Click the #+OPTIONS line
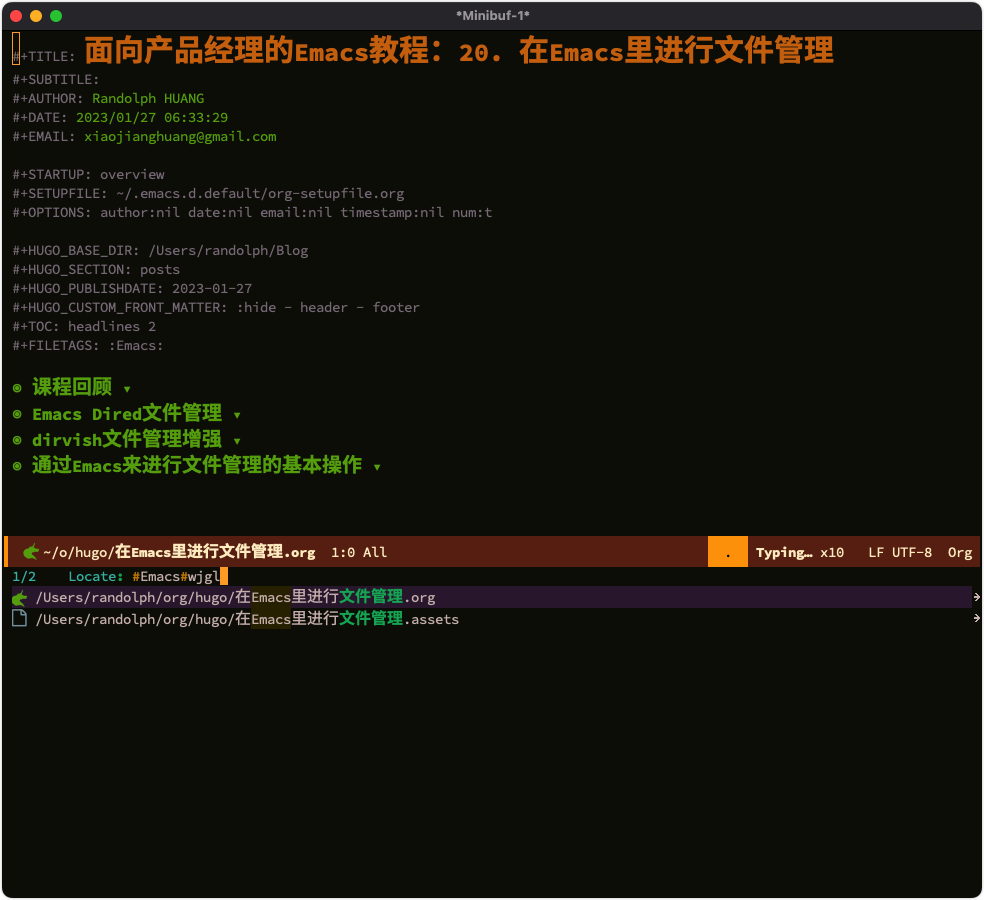The image size is (984, 900). [252, 213]
